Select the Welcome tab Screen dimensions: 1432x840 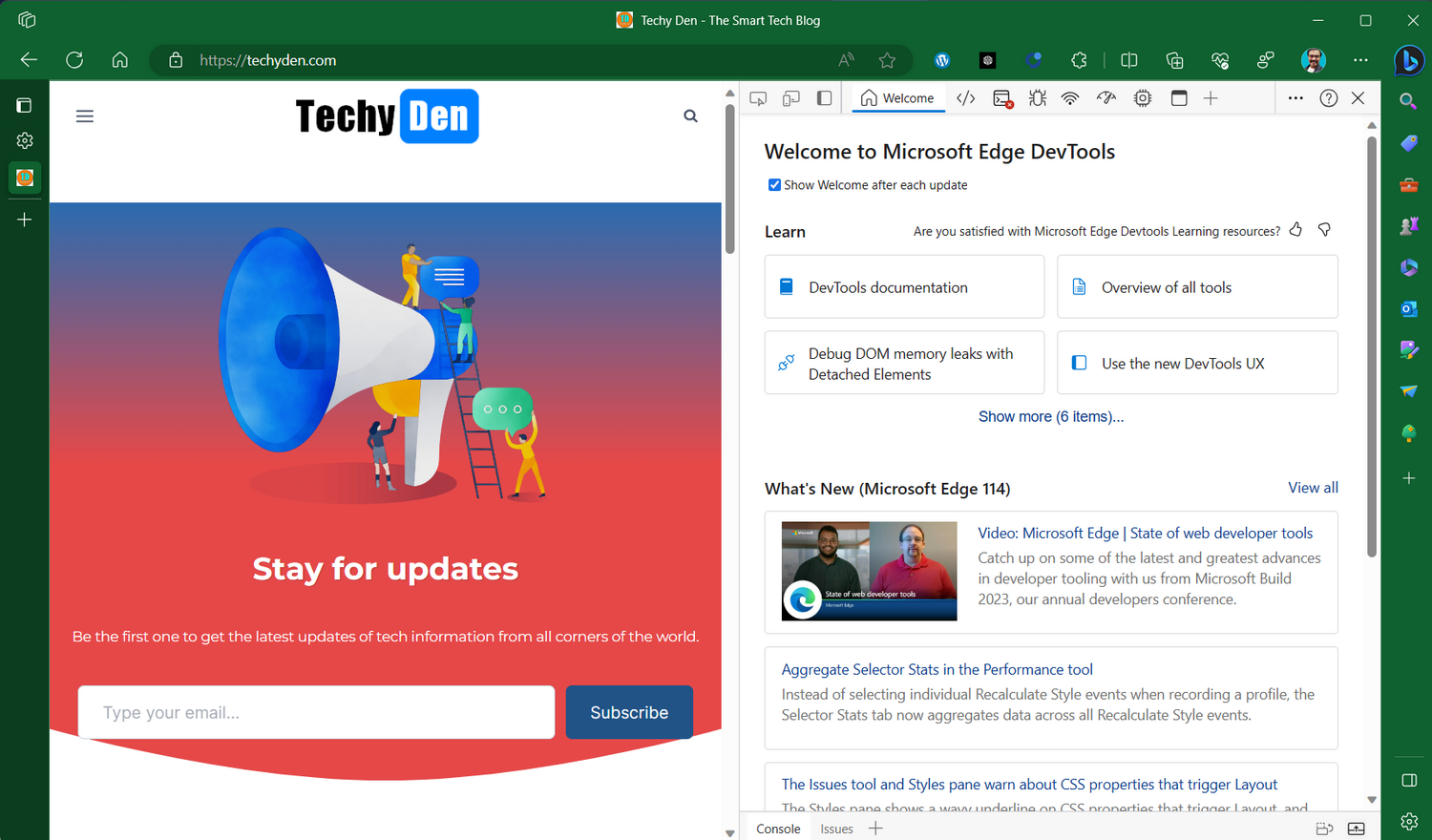click(897, 98)
